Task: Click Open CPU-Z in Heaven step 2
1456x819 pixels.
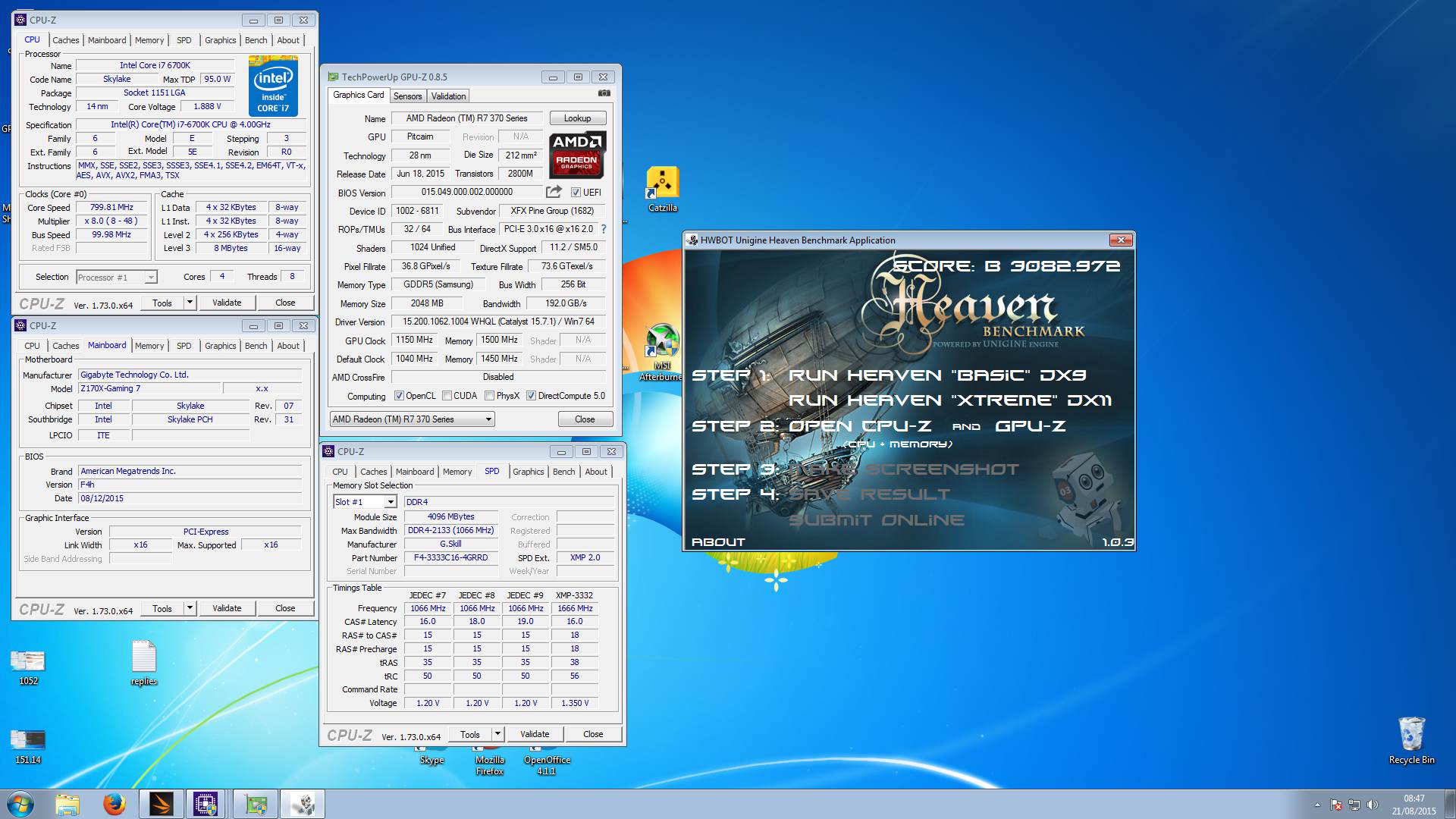Action: [x=860, y=426]
